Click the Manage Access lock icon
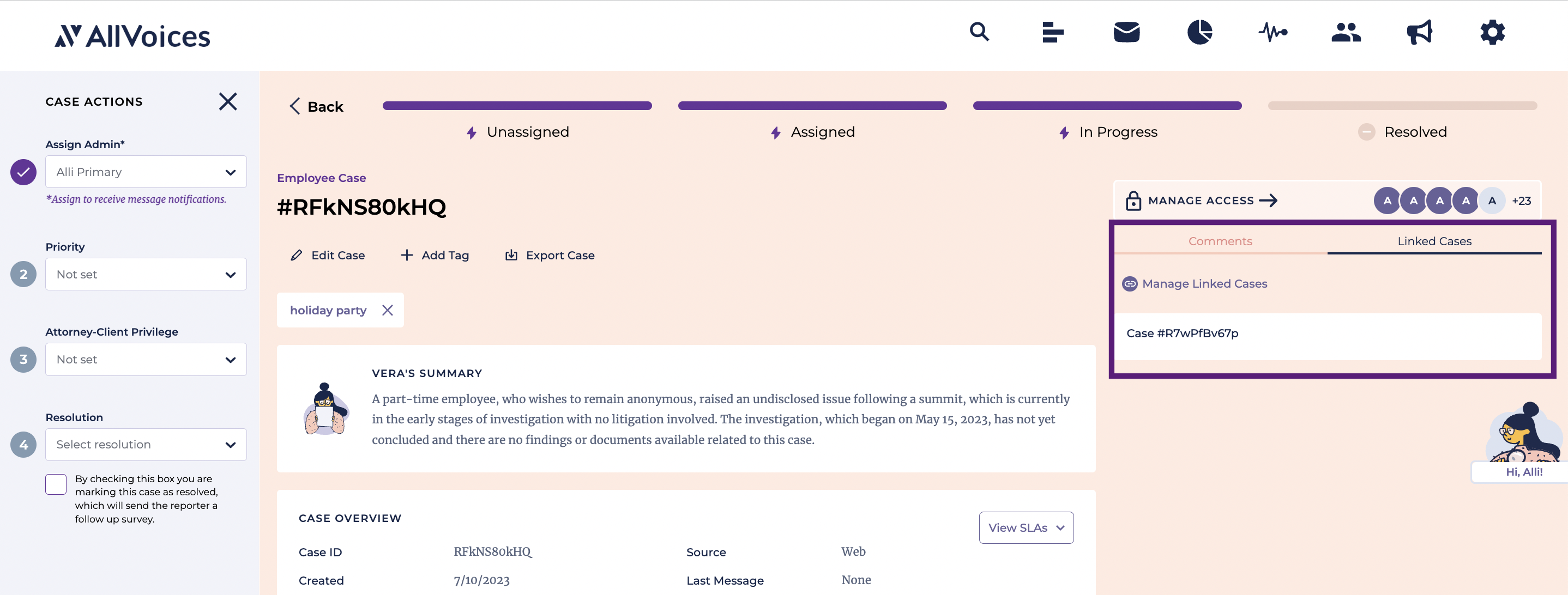This screenshot has width=1568, height=595. [1133, 199]
